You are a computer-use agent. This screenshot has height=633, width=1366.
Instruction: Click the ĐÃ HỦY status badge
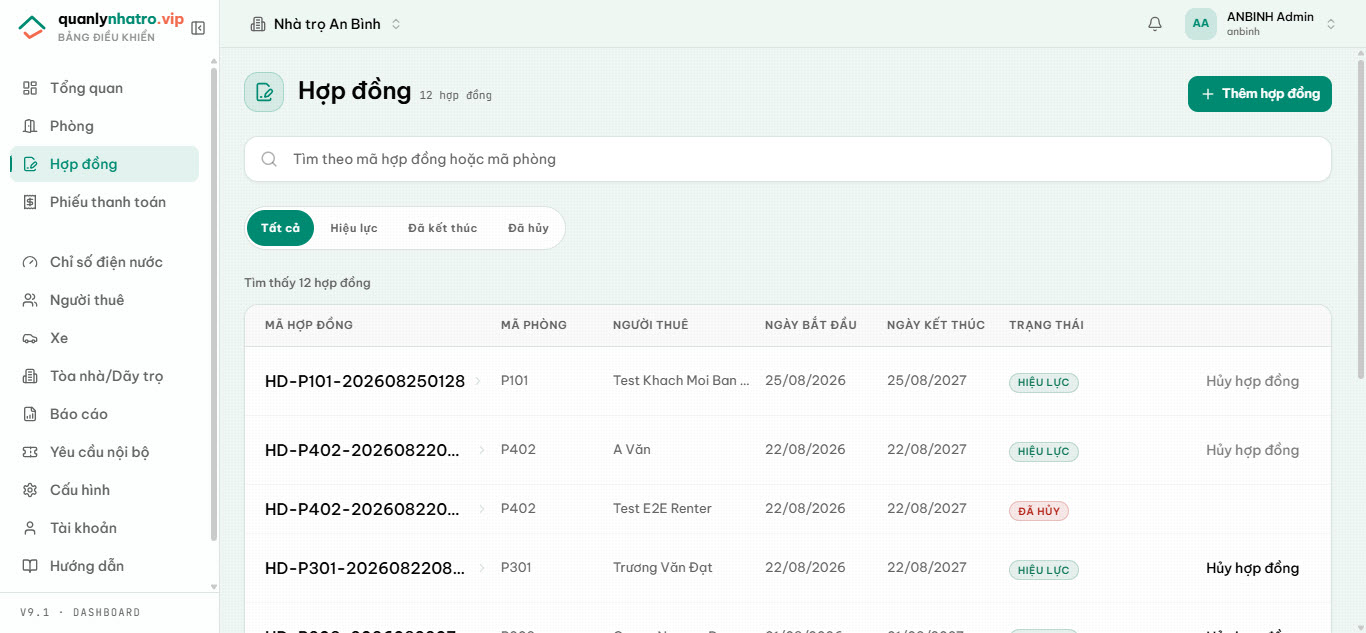(x=1039, y=511)
